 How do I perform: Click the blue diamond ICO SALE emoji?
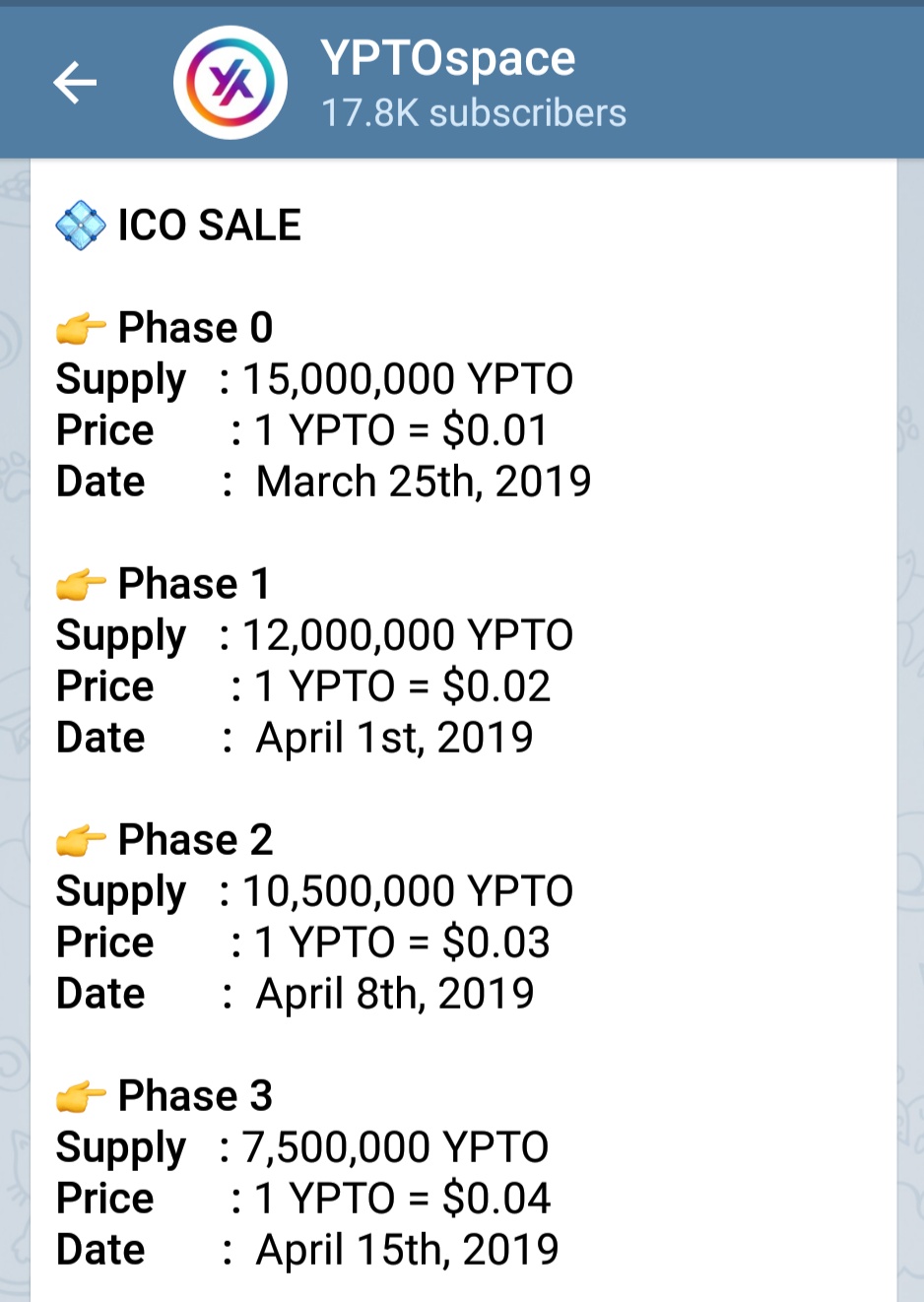pos(81,226)
